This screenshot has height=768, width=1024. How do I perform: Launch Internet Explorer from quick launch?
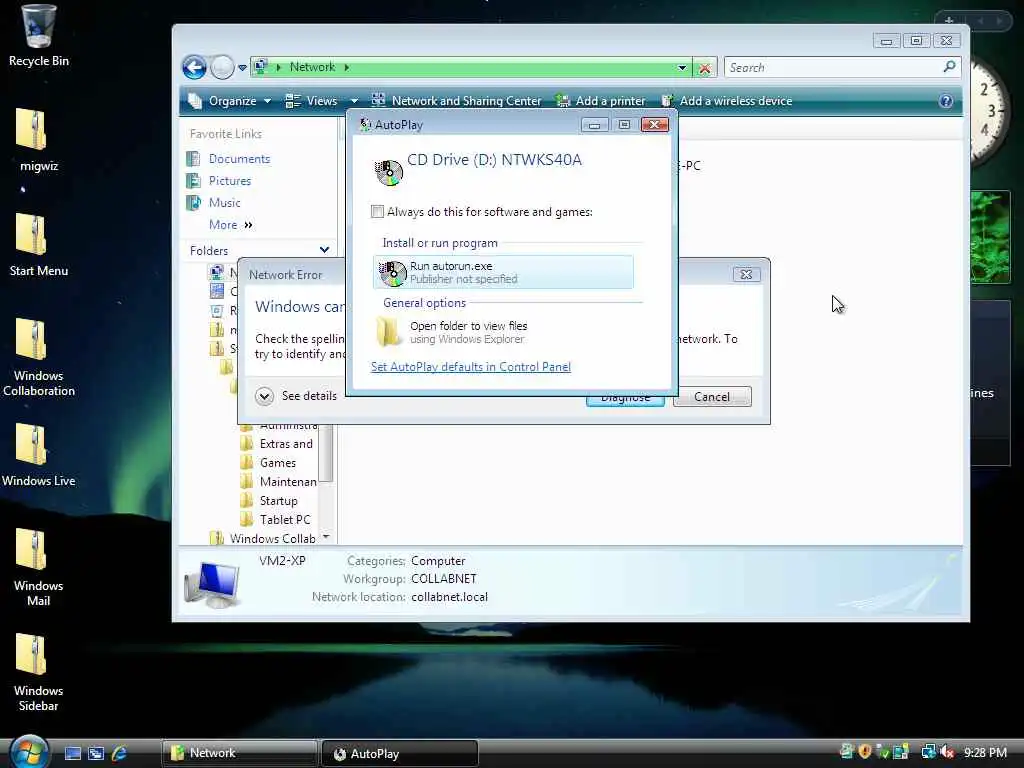coord(119,754)
